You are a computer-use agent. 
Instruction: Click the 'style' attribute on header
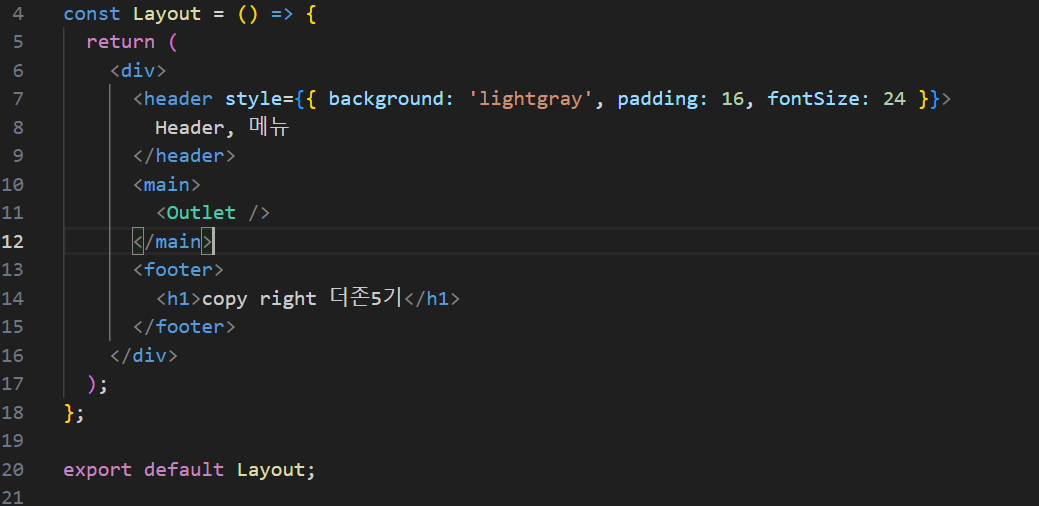(254, 99)
